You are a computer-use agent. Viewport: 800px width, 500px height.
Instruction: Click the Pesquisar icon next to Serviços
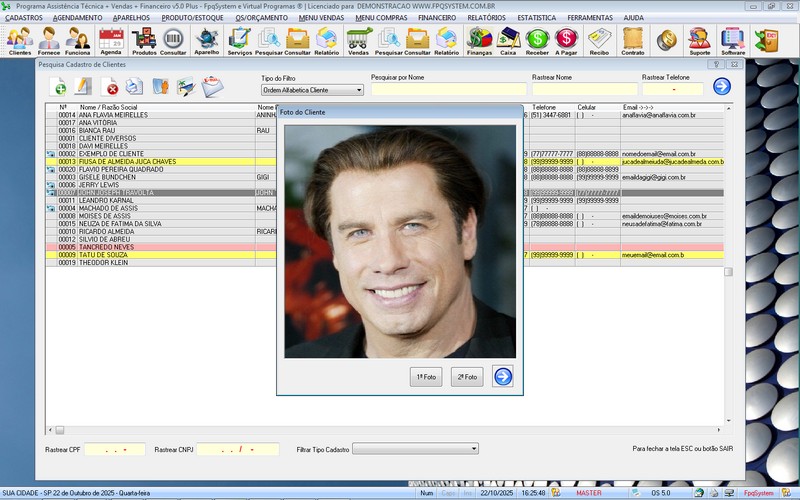tap(268, 40)
